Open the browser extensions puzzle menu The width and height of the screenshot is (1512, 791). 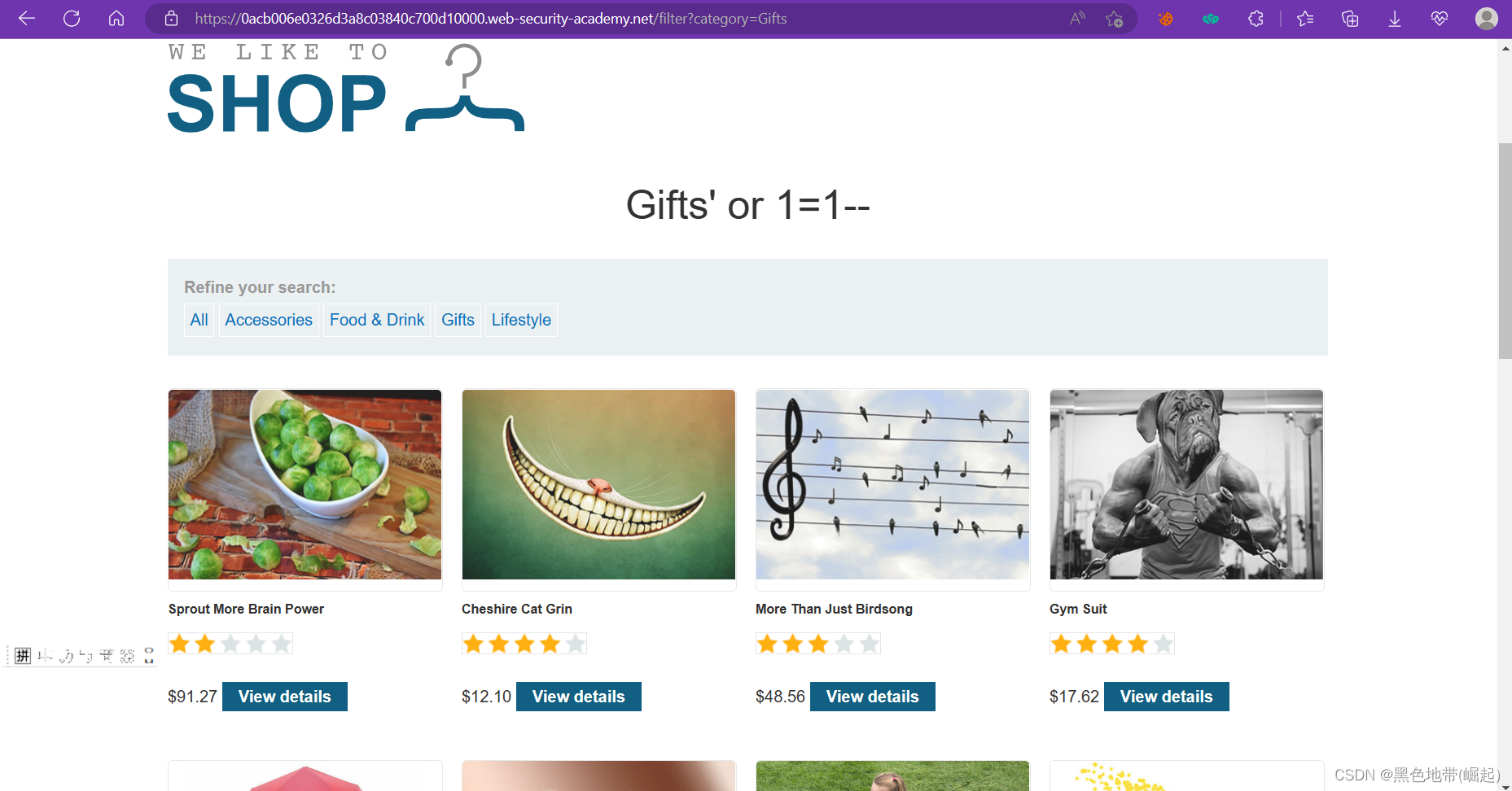tap(1256, 19)
